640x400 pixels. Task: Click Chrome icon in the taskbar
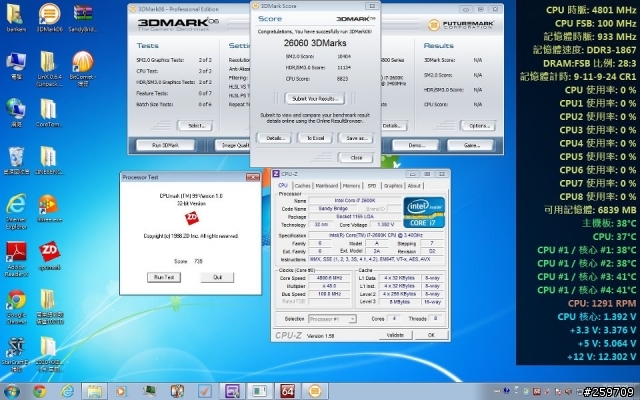pyautogui.click(x=40, y=391)
